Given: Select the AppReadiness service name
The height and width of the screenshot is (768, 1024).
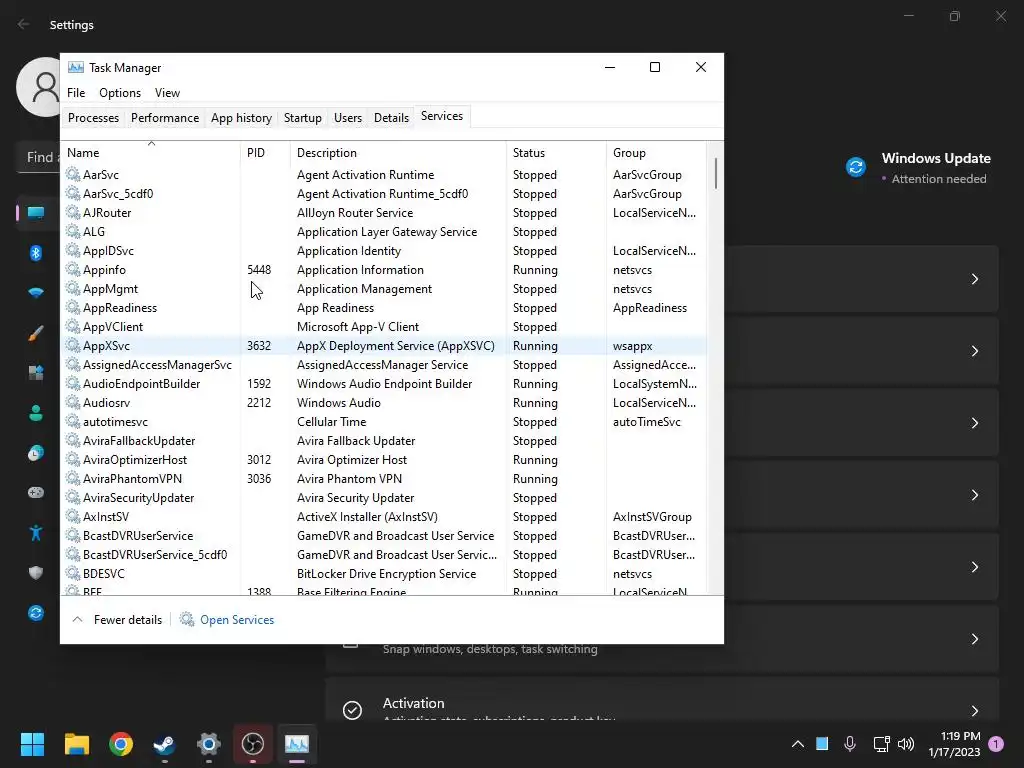Looking at the screenshot, I should [120, 308].
